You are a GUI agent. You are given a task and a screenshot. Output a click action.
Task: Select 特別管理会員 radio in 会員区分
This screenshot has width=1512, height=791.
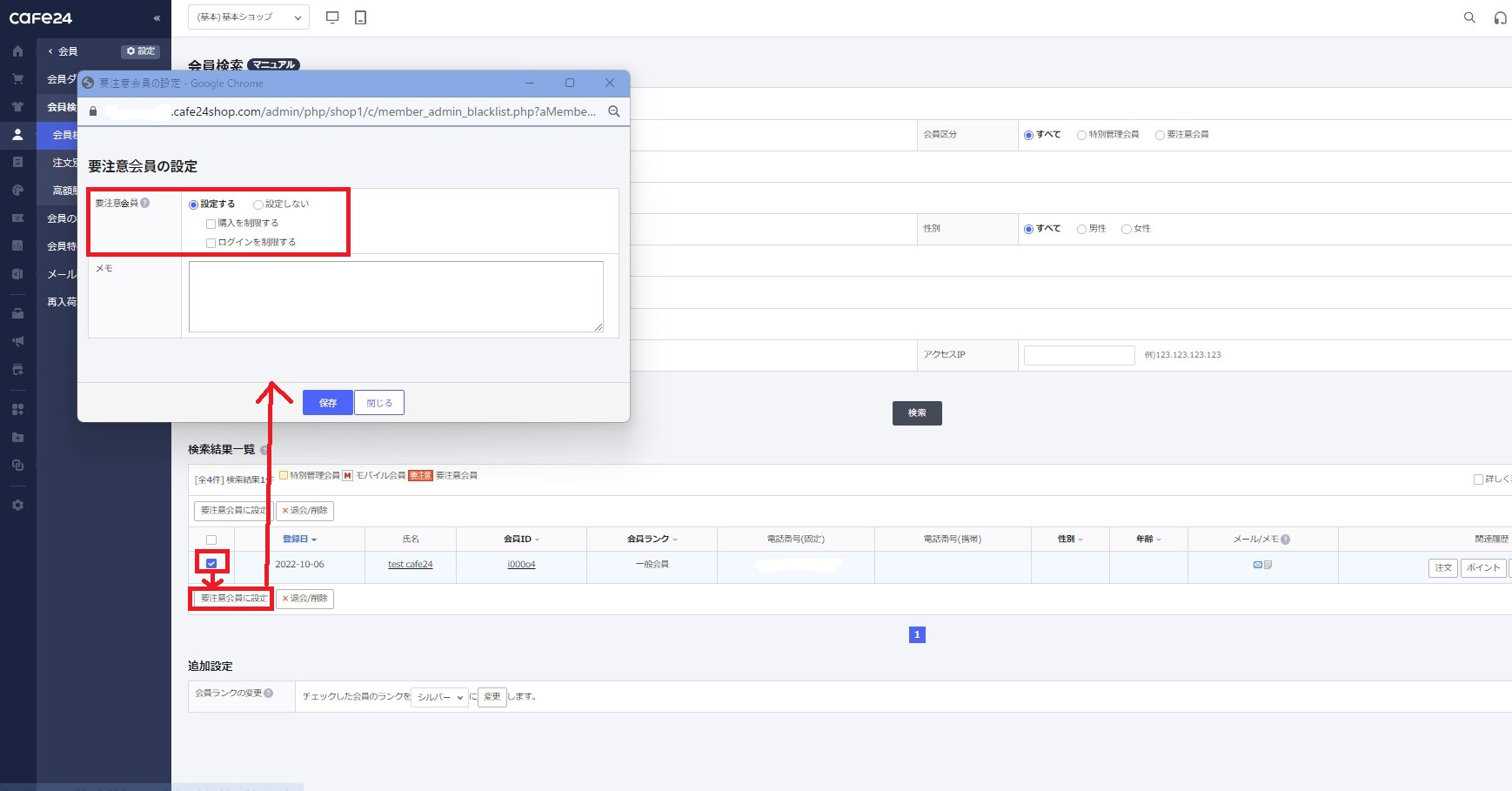(x=1081, y=135)
